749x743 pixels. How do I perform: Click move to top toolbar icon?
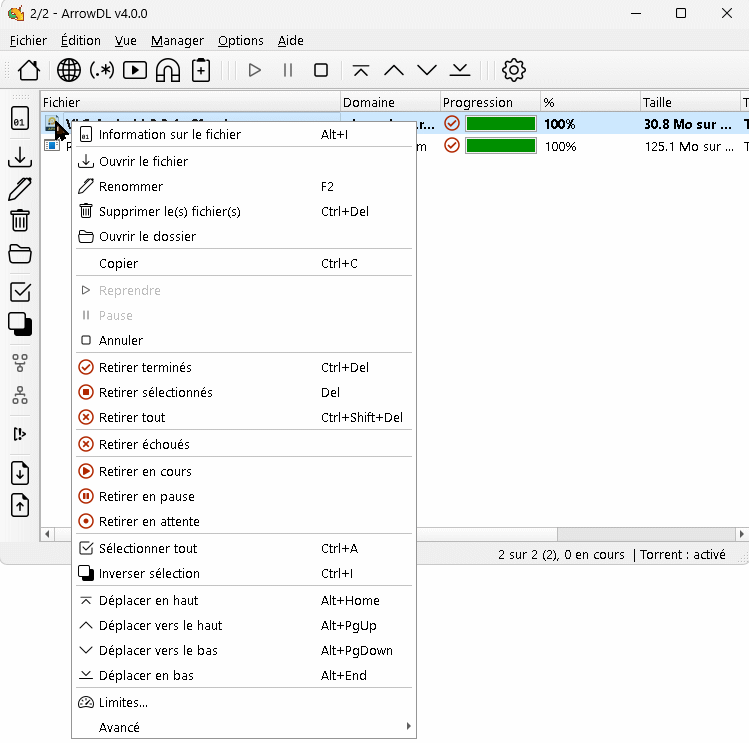(x=361, y=70)
